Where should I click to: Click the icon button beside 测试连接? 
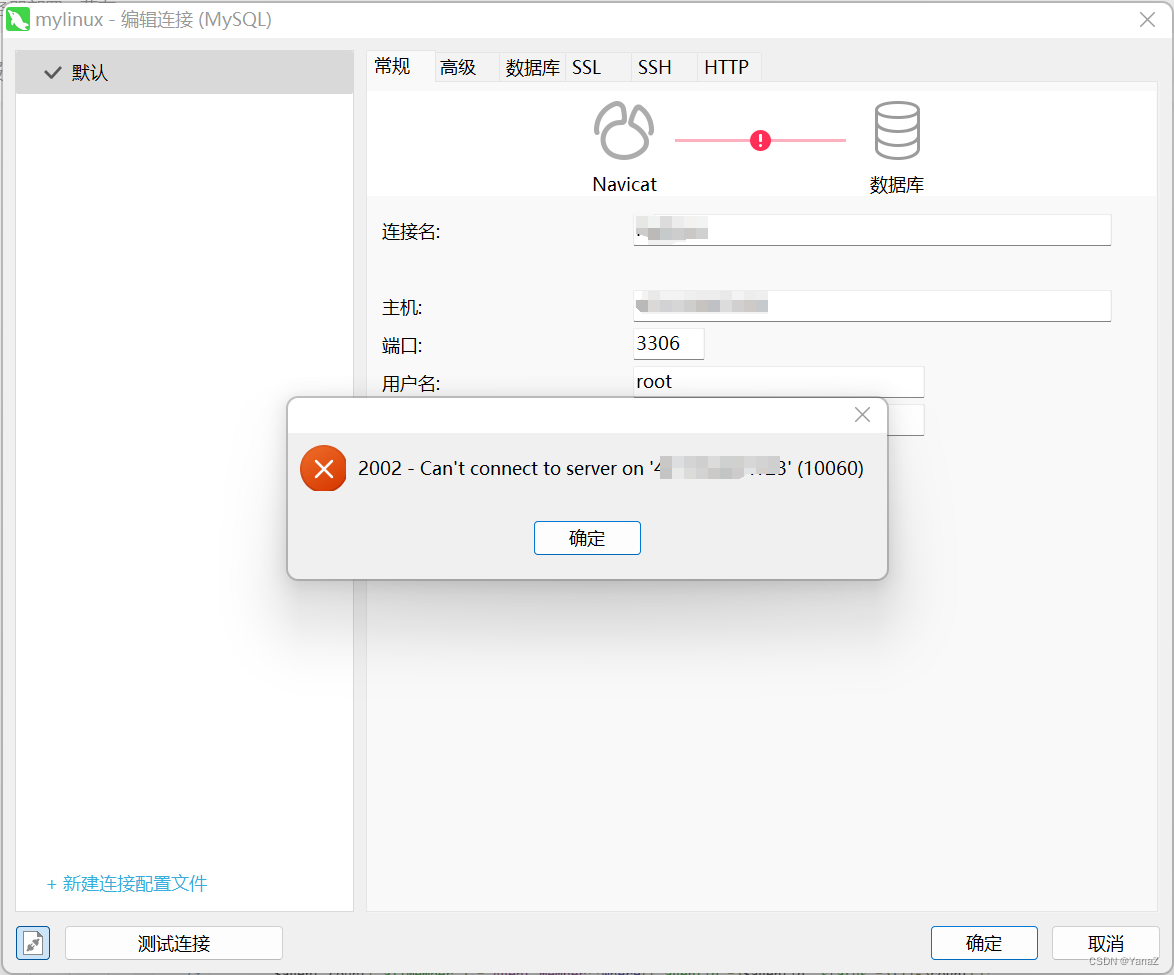pyautogui.click(x=33, y=943)
